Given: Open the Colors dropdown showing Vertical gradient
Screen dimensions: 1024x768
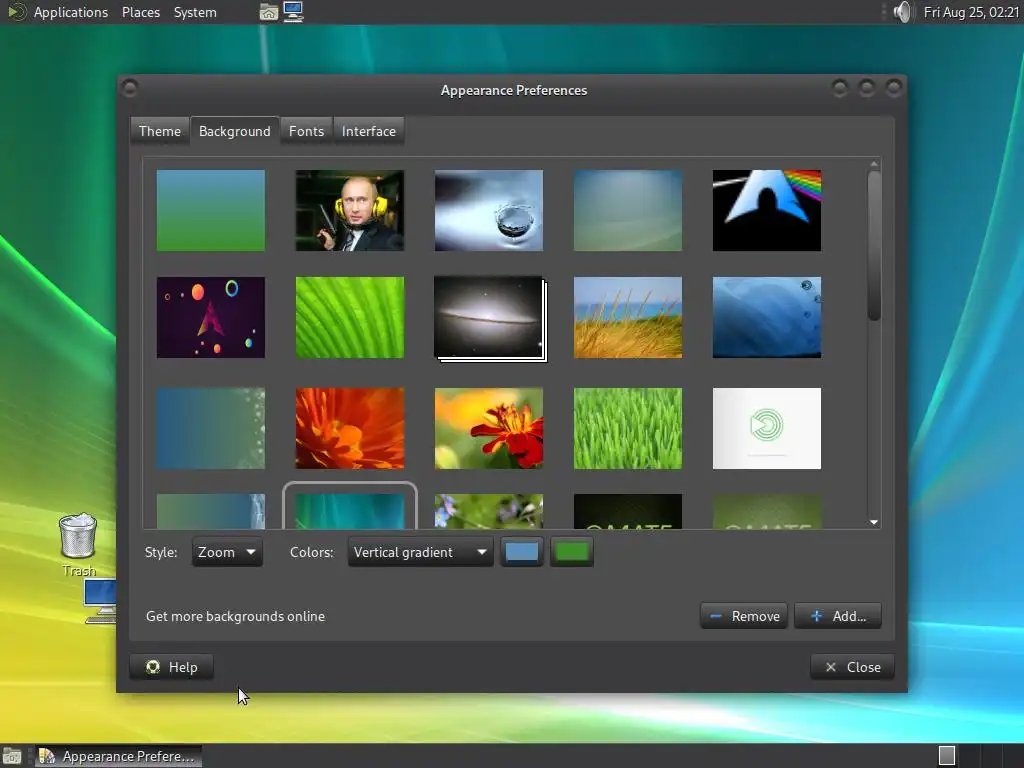Looking at the screenshot, I should [x=420, y=552].
